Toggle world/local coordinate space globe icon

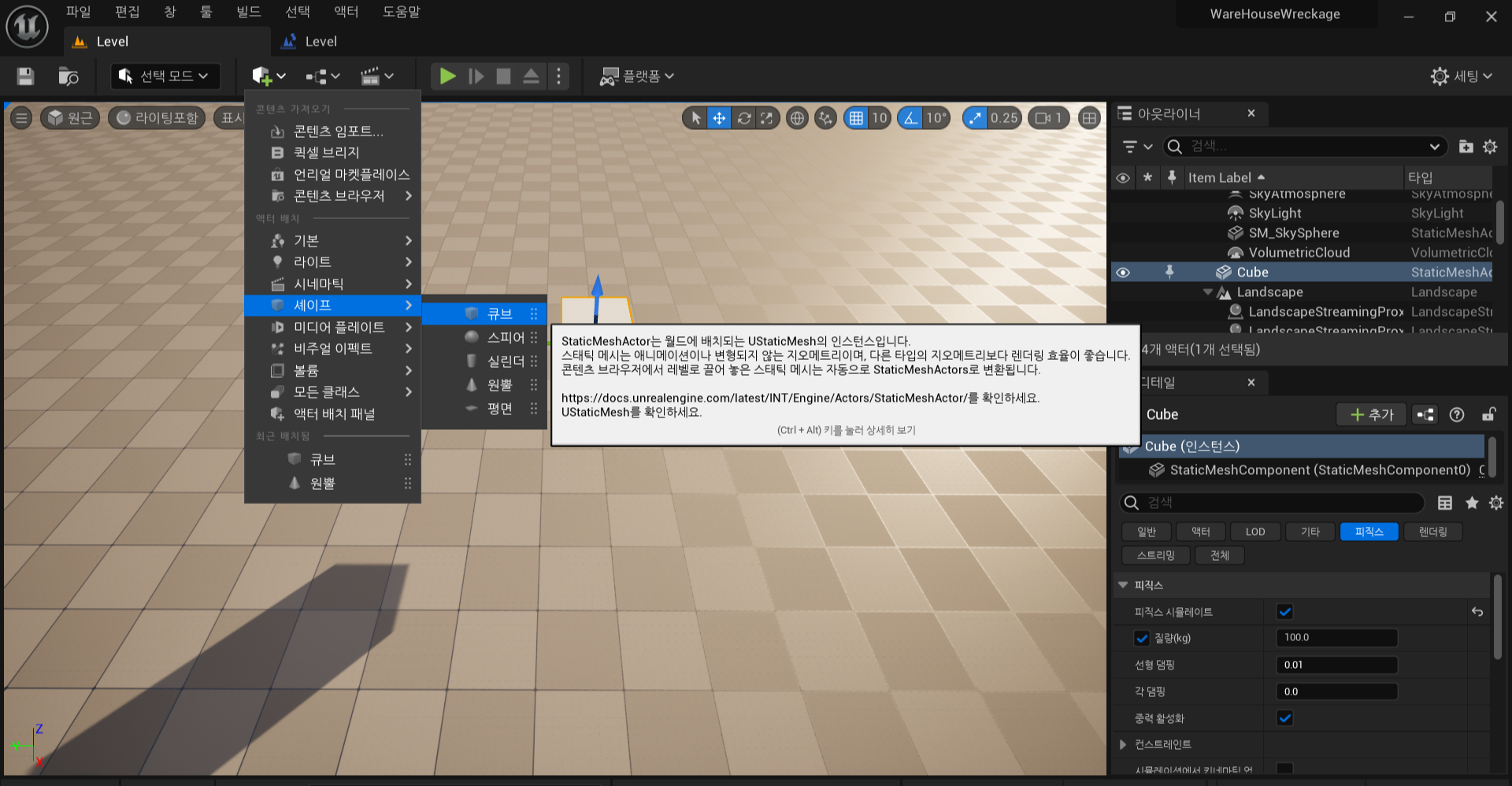tap(797, 118)
